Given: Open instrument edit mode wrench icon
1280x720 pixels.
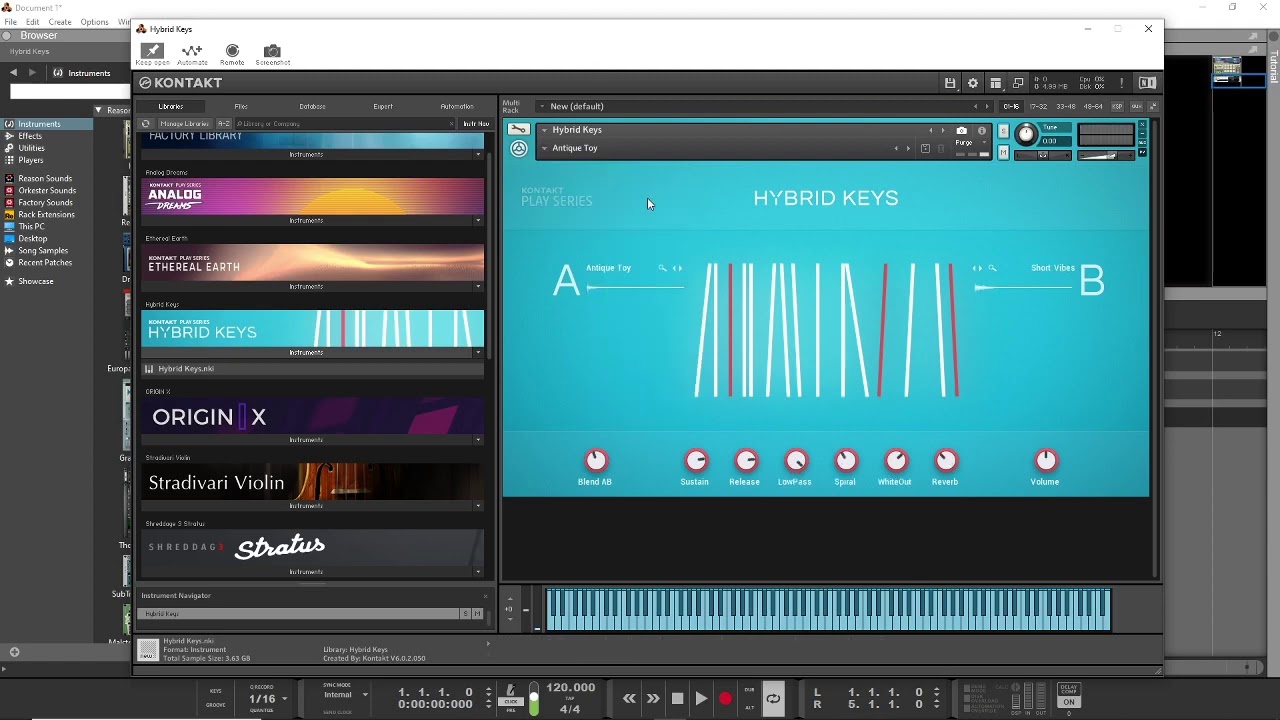Looking at the screenshot, I should 518,129.
